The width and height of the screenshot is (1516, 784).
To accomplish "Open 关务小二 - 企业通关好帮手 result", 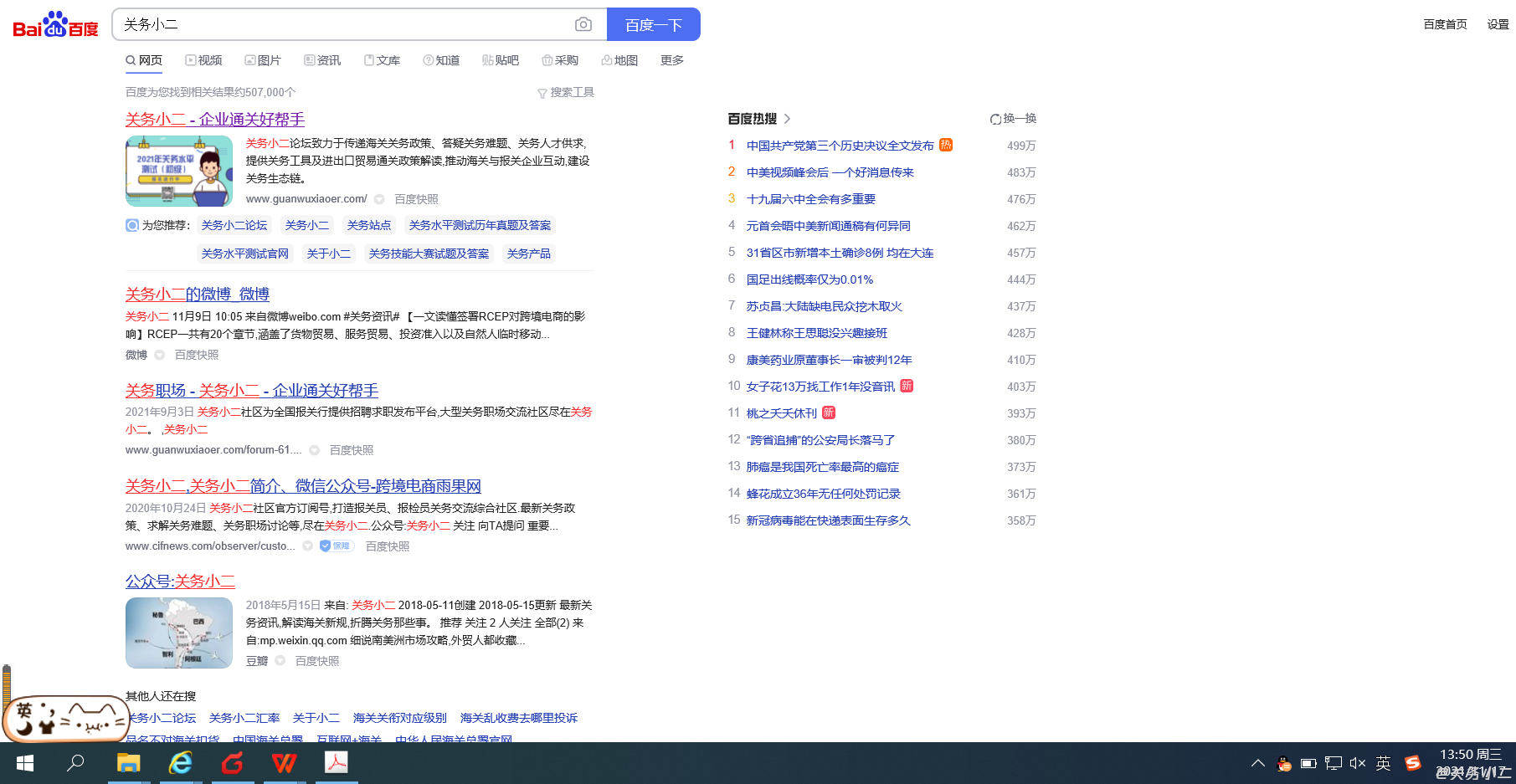I will point(215,120).
